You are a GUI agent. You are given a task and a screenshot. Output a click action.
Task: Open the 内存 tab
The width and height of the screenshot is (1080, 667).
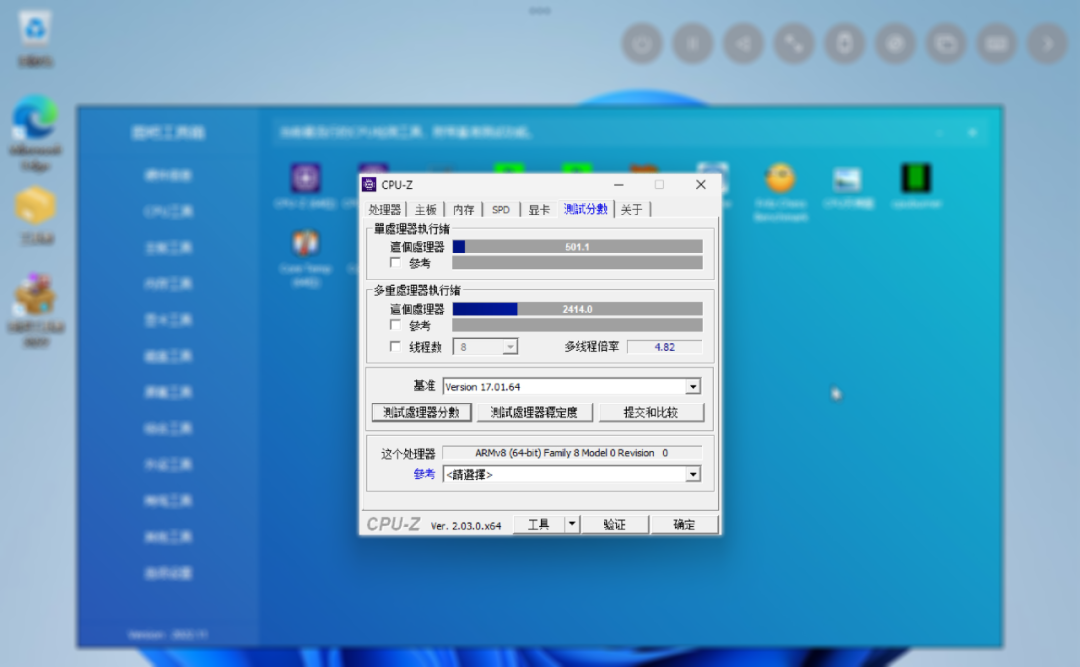464,209
